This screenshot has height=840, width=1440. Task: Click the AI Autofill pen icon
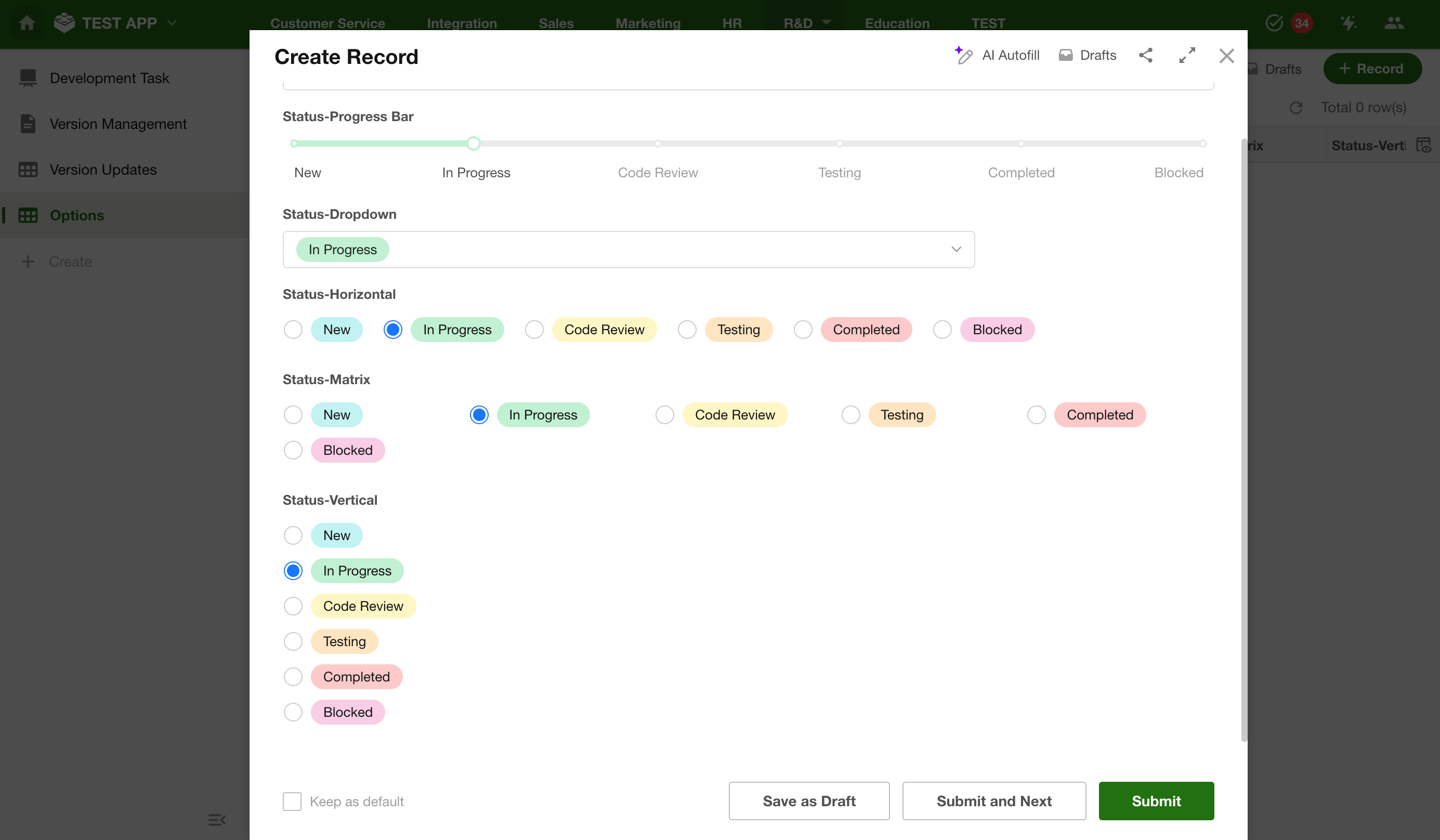(964, 56)
